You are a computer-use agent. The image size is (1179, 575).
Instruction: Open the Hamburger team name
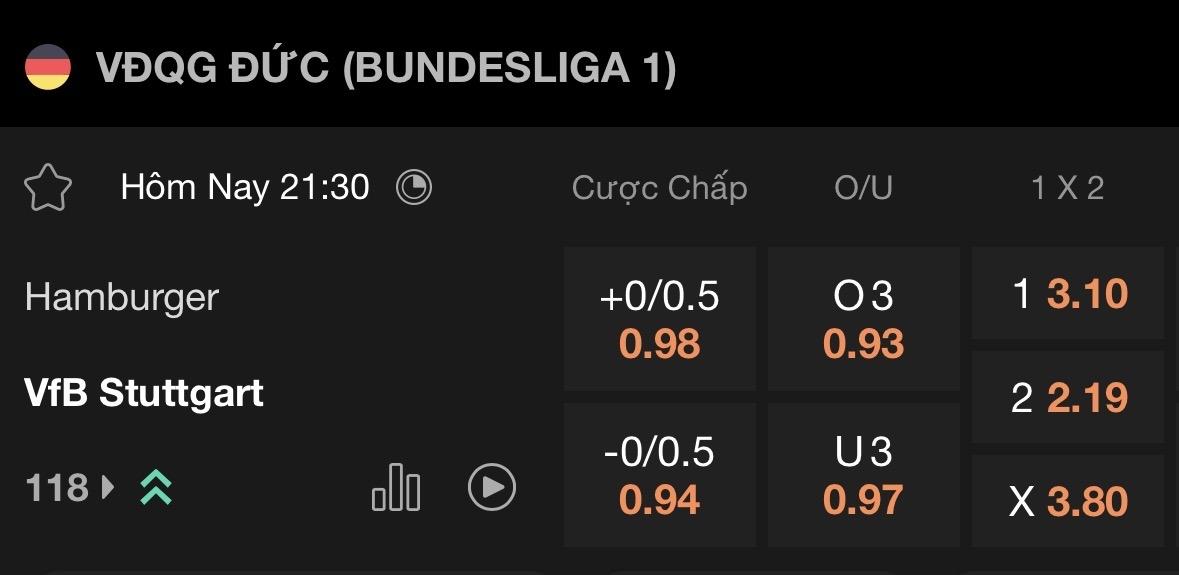pyautogui.click(x=122, y=297)
